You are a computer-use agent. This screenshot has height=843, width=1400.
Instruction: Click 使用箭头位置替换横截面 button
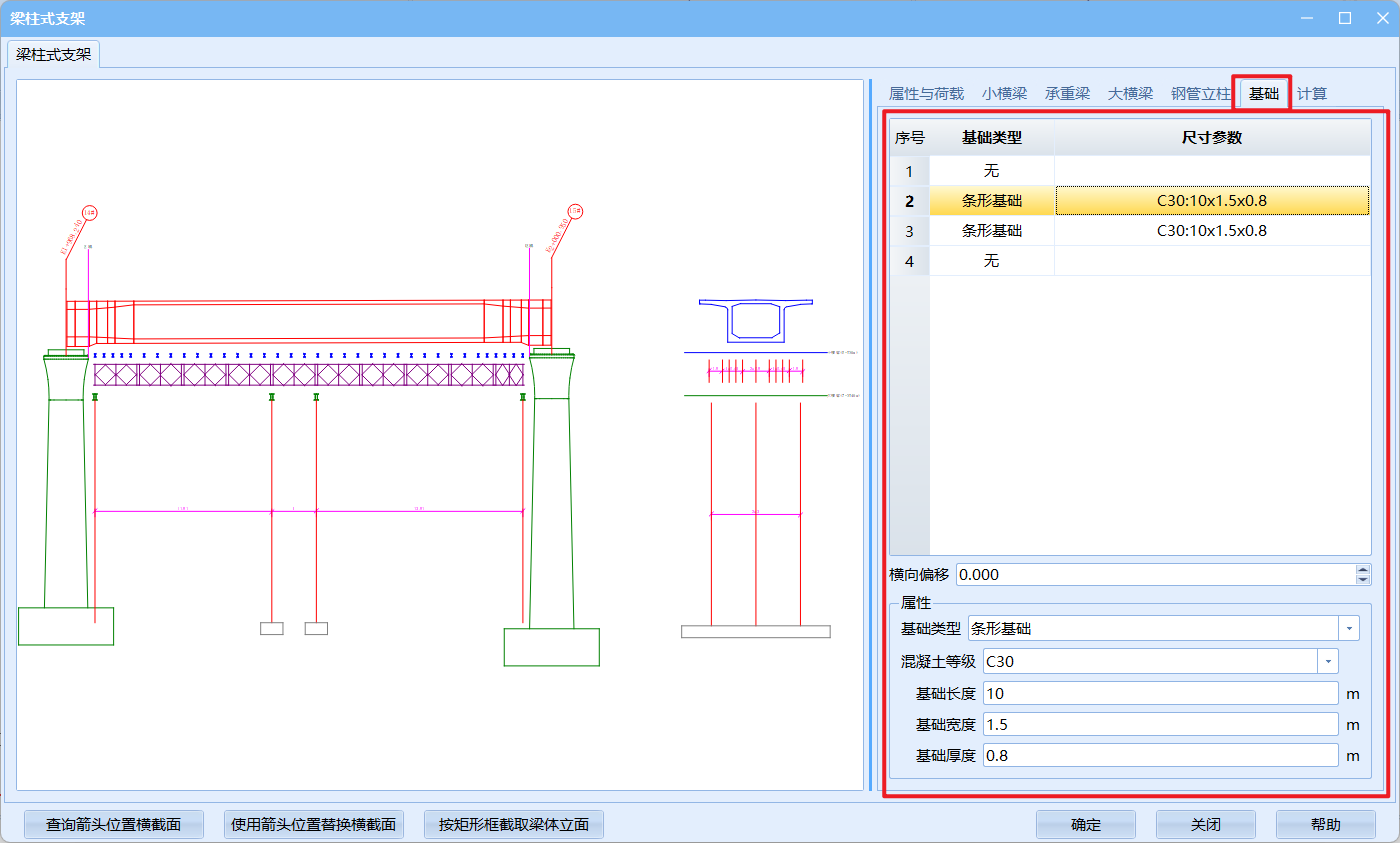pos(313,825)
